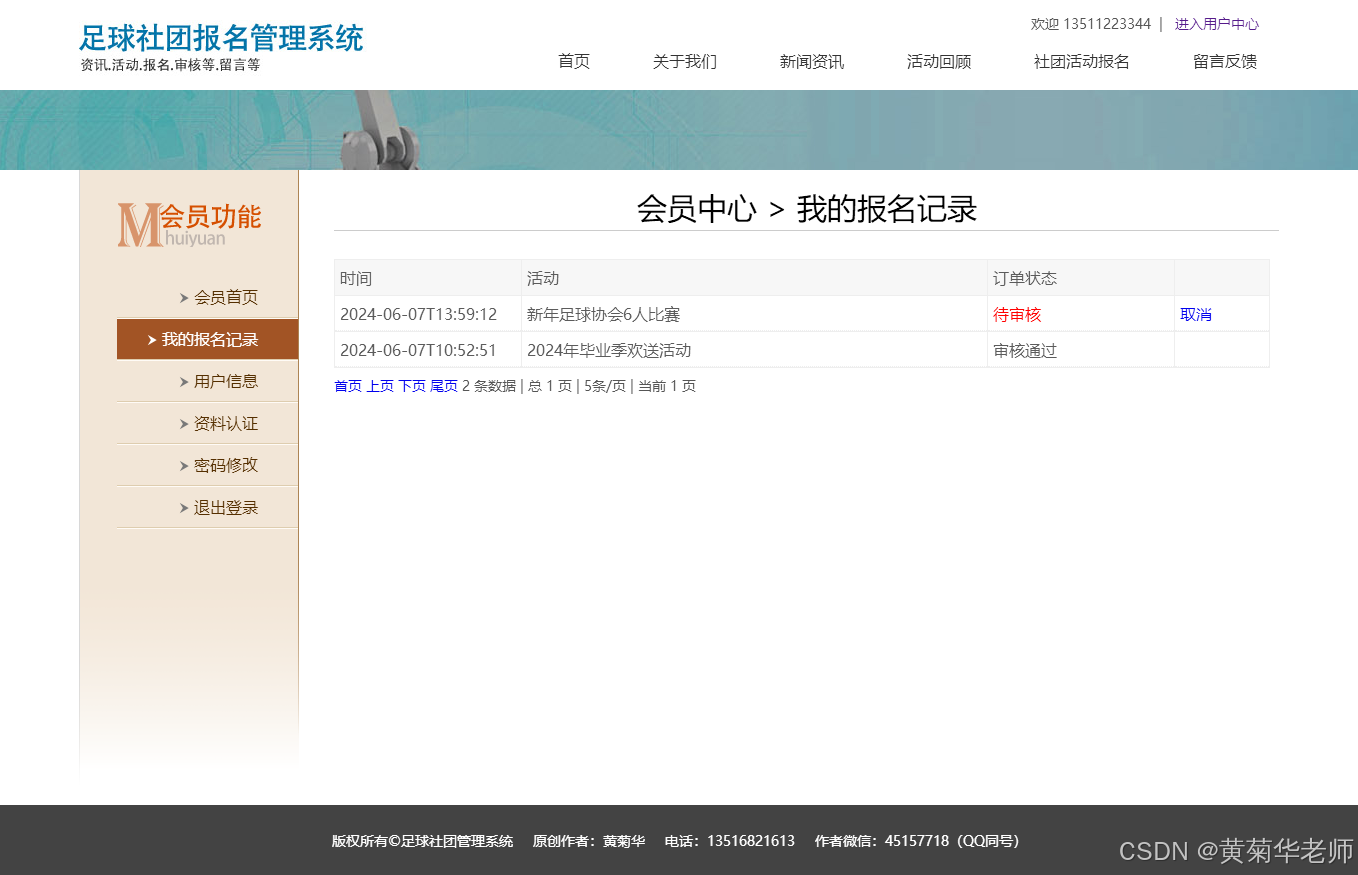Click the 进入用户中心 link

[1216, 24]
